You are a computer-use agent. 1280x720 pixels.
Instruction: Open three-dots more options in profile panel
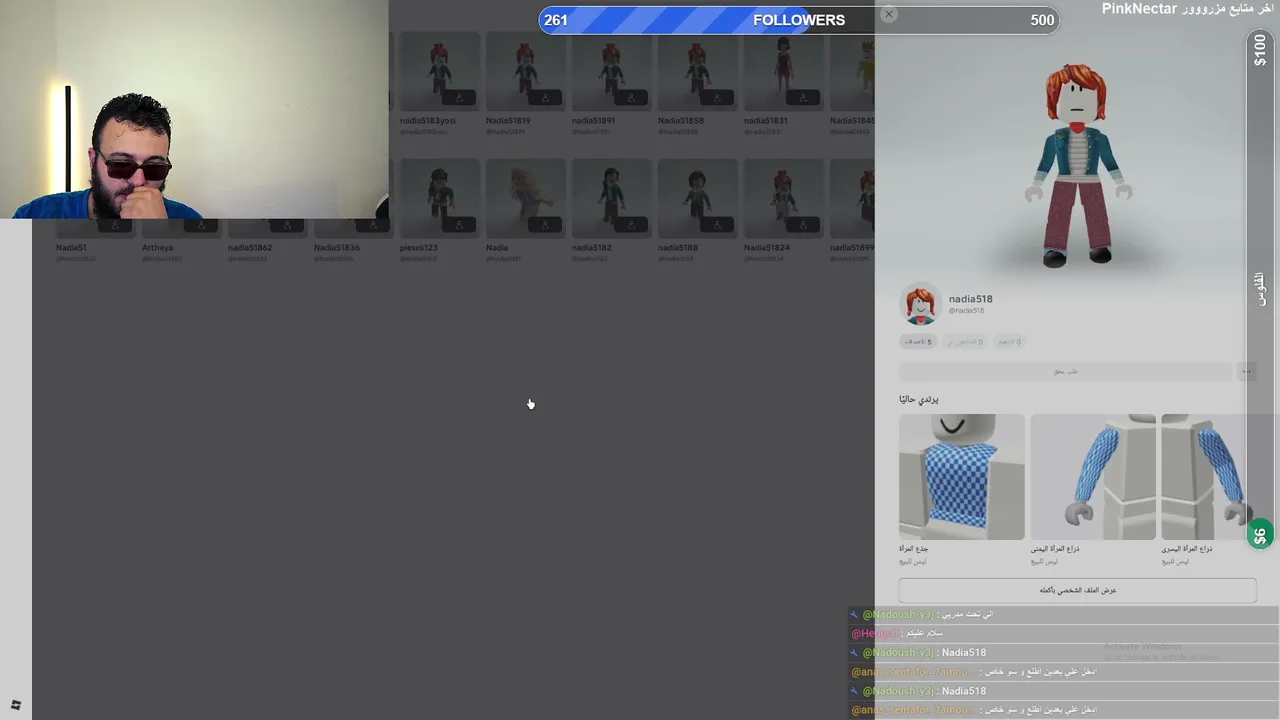pos(1246,371)
